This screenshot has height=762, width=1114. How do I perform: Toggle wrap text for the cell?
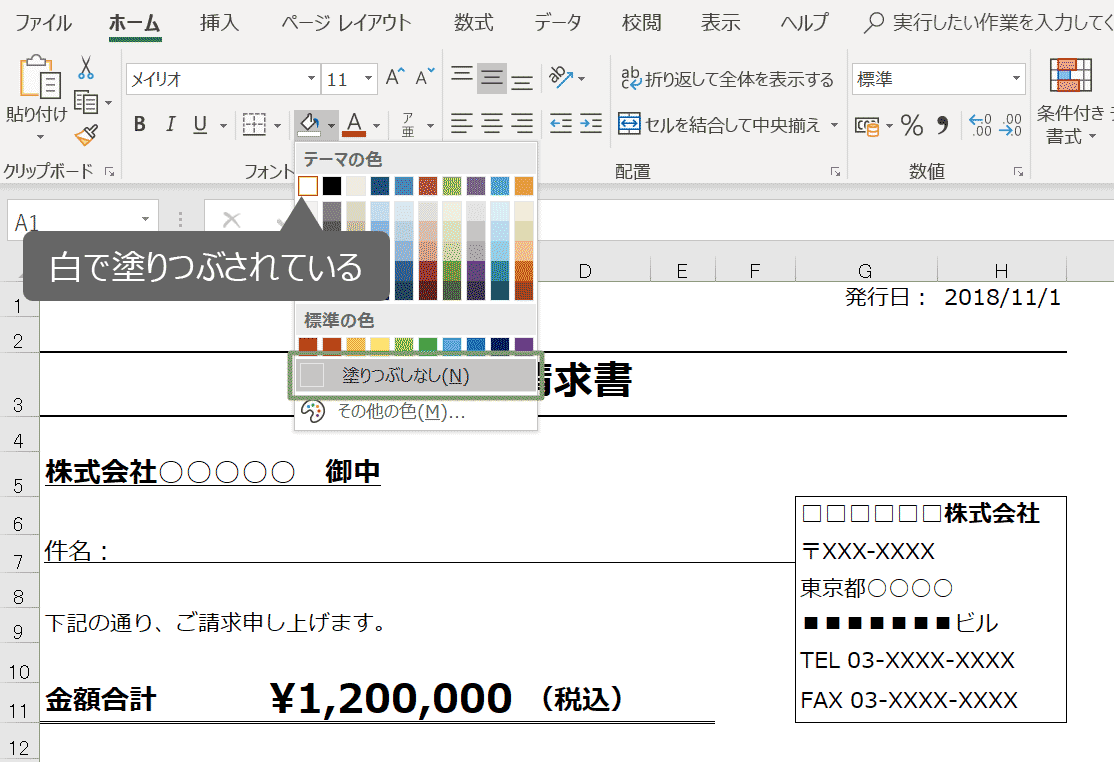727,79
